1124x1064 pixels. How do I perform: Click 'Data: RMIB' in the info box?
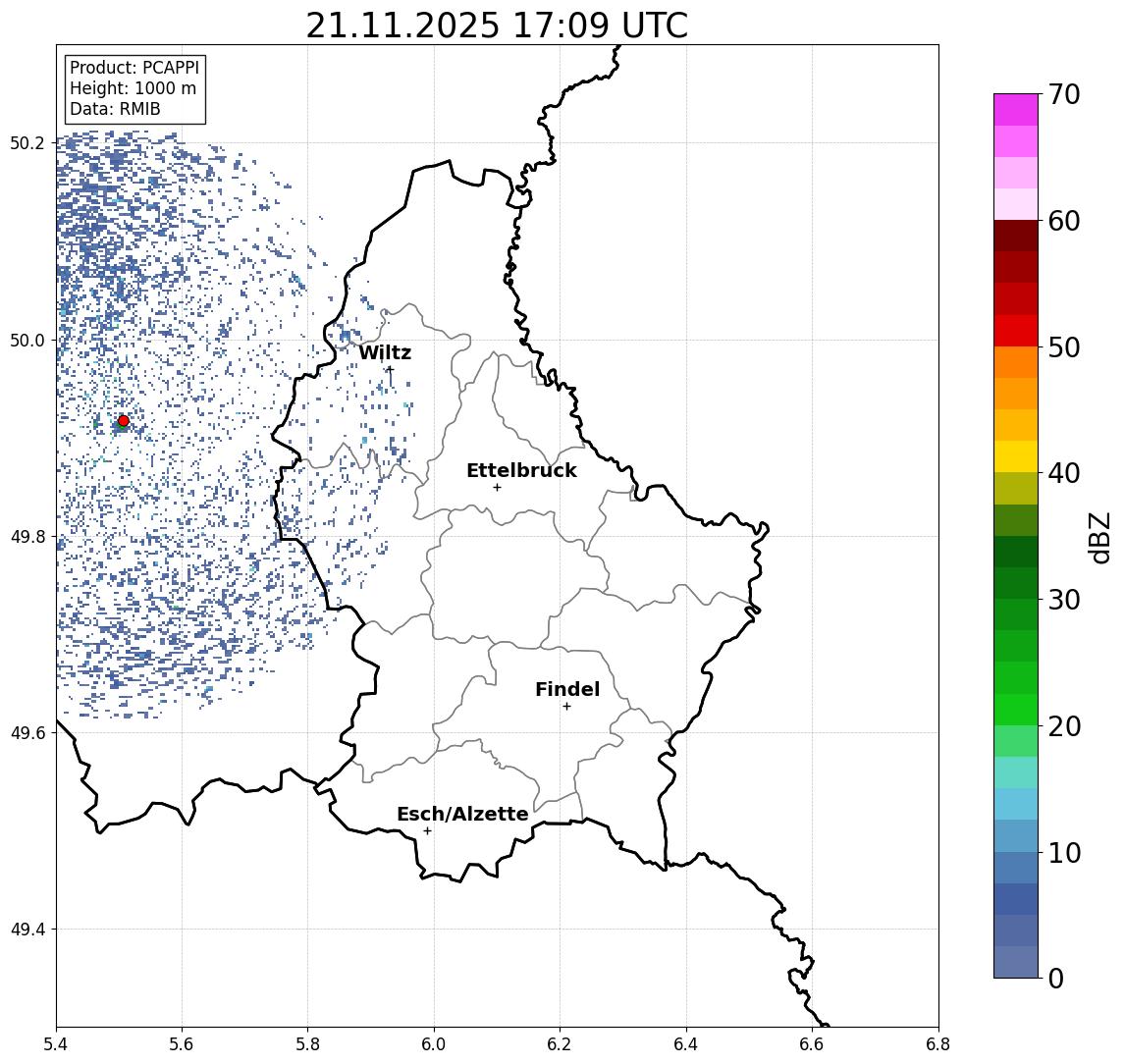tap(115, 110)
